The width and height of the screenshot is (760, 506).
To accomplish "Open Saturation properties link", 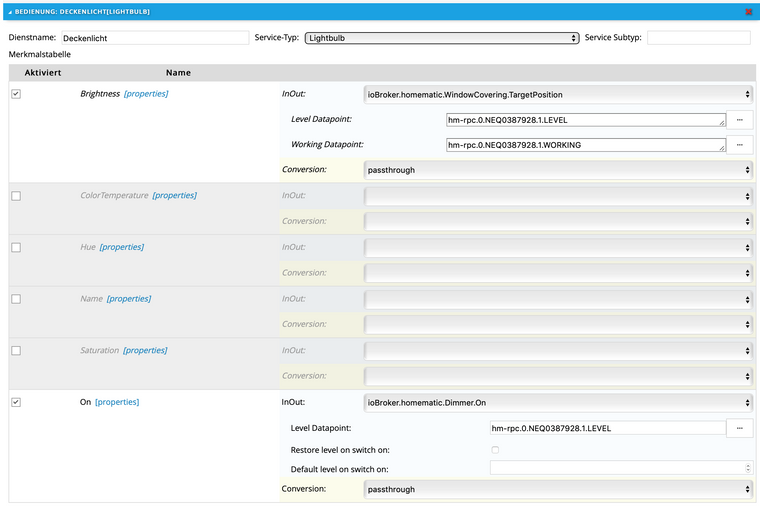I will pyautogui.click(x=145, y=351).
